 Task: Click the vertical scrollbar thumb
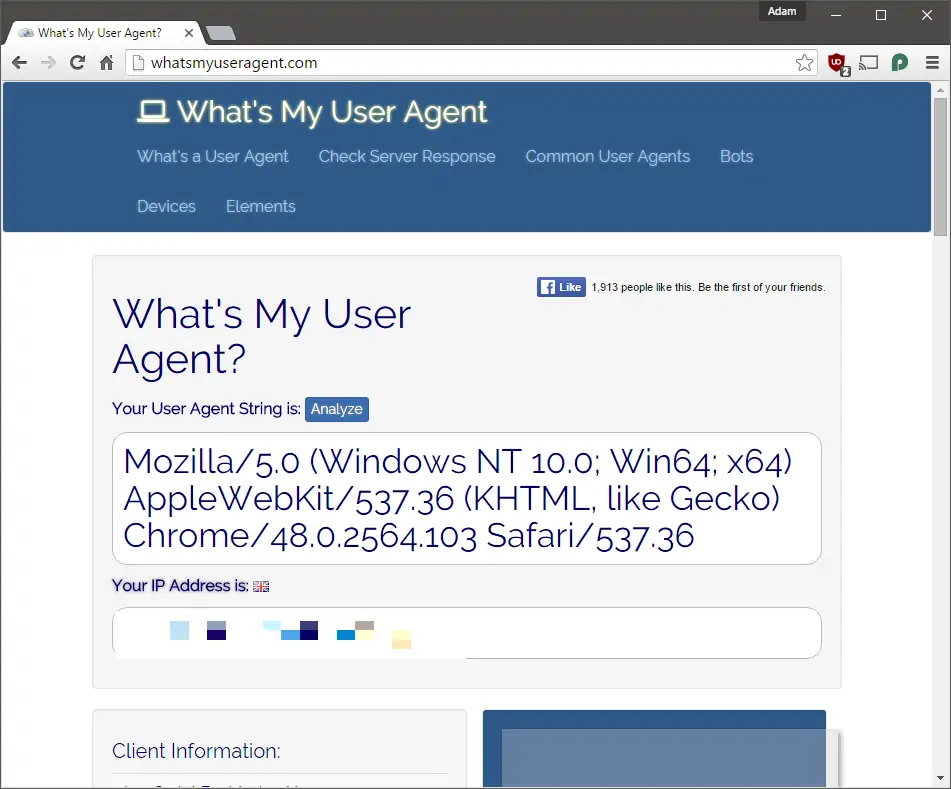(x=940, y=166)
